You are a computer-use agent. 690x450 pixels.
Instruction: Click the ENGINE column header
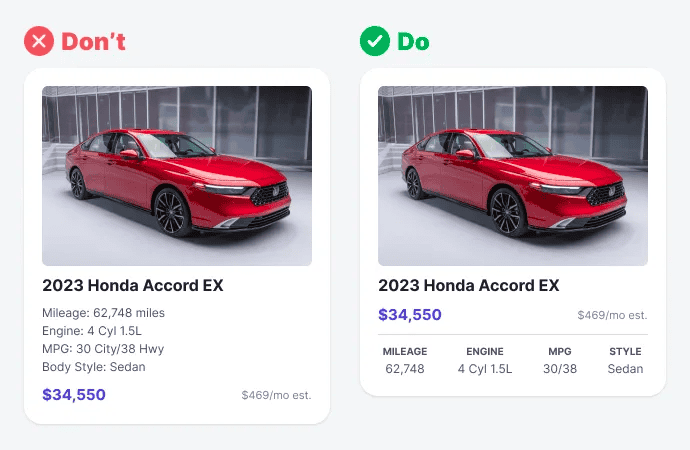tap(485, 351)
